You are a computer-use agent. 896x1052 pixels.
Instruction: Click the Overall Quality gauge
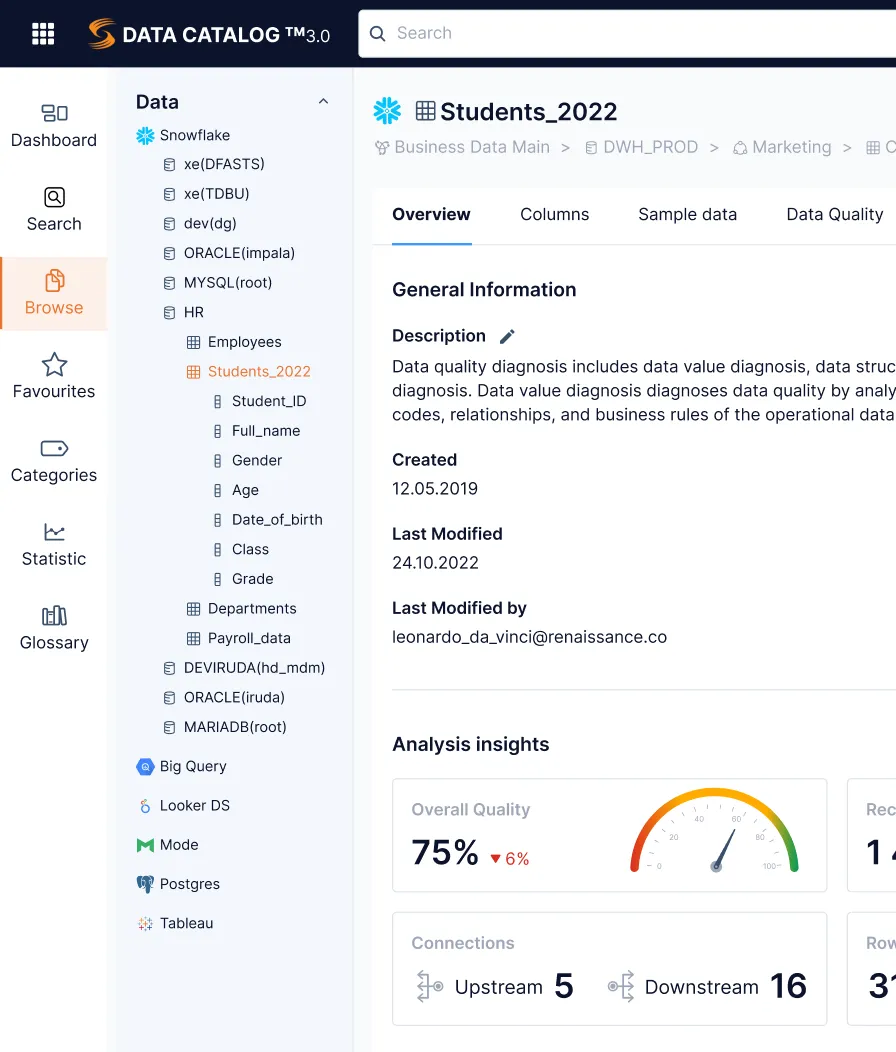tap(715, 831)
